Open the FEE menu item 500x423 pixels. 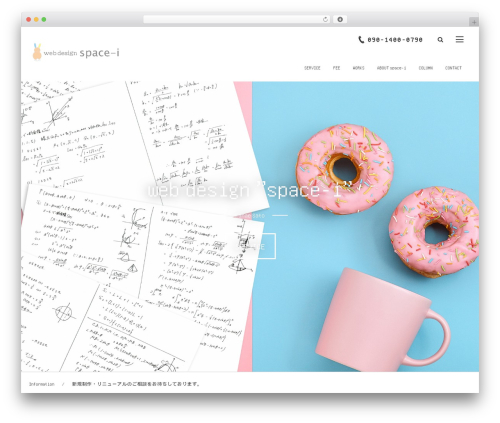click(336, 68)
